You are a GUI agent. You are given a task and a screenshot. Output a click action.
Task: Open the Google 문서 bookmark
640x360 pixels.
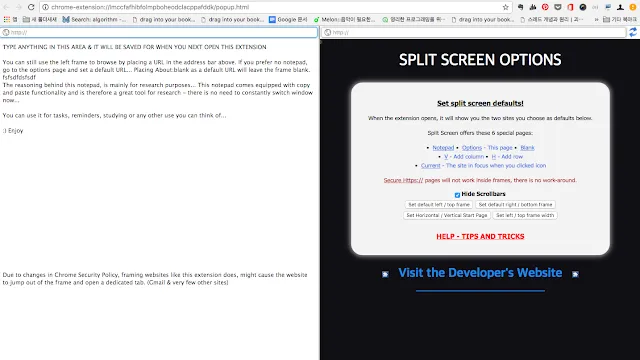point(288,19)
